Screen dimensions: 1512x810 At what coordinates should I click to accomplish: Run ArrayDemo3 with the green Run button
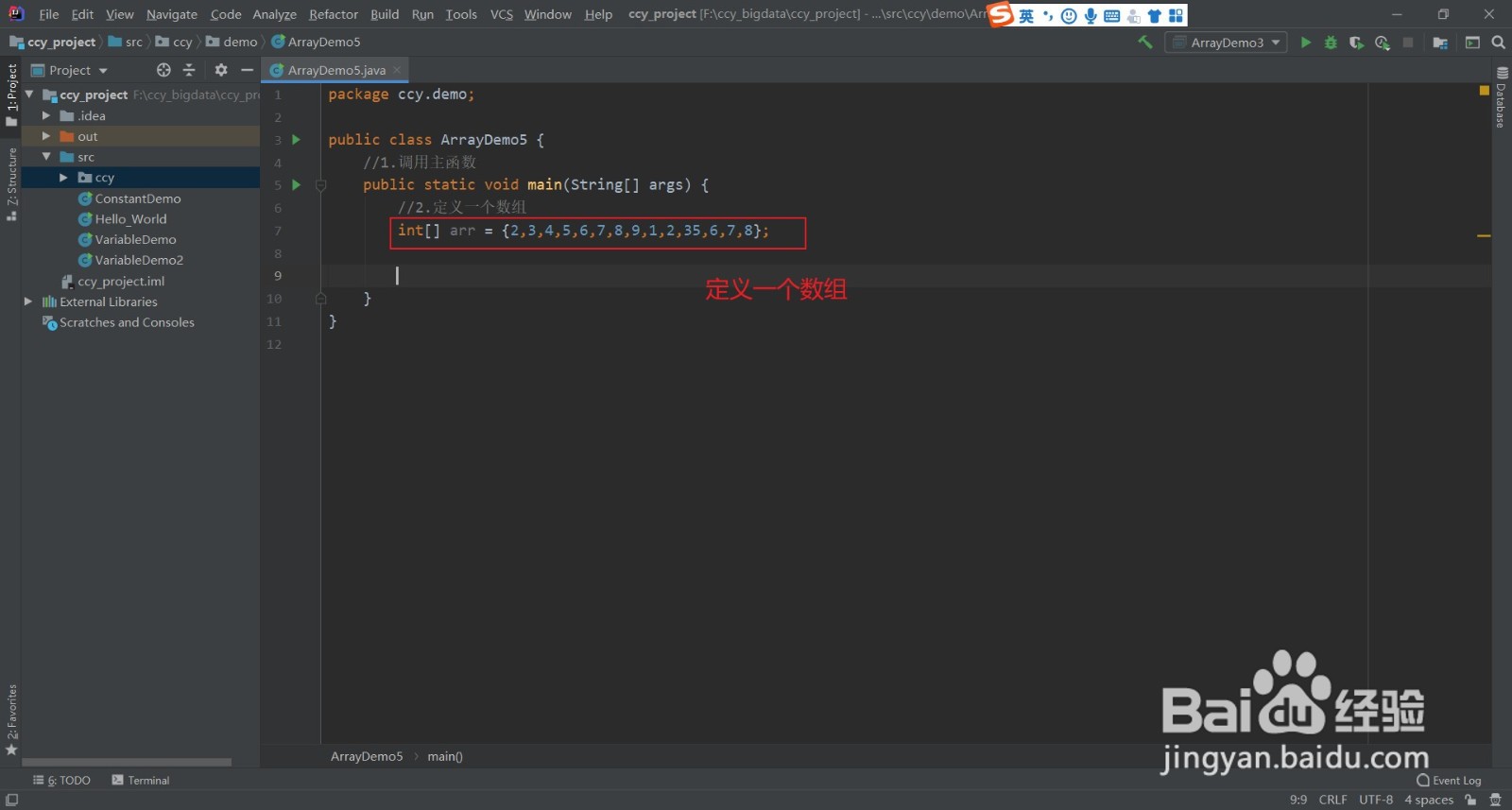1306,43
